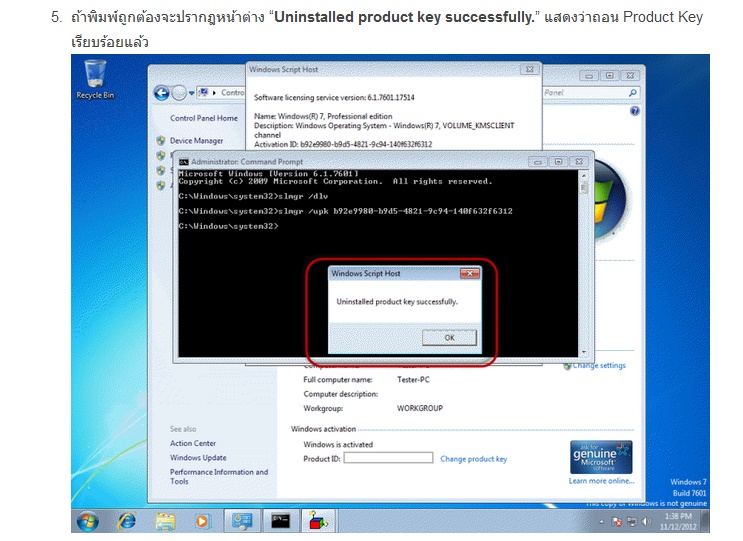743x541 pixels.
Task: Open the recent pages dropdown arrow
Action: coord(191,93)
